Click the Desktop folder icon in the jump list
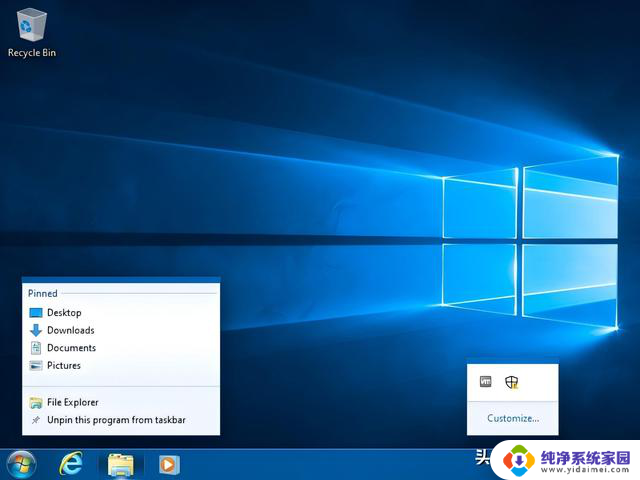The width and height of the screenshot is (640, 480). coord(36,313)
